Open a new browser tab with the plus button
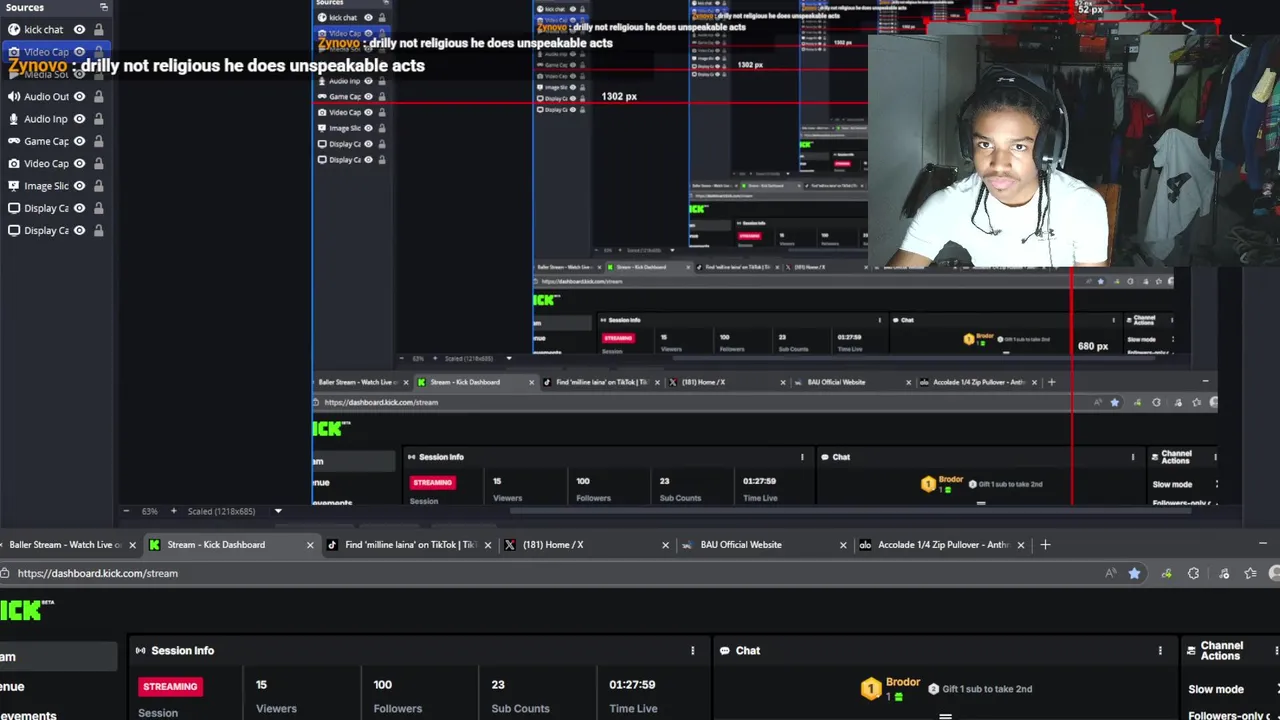 pos(1045,545)
